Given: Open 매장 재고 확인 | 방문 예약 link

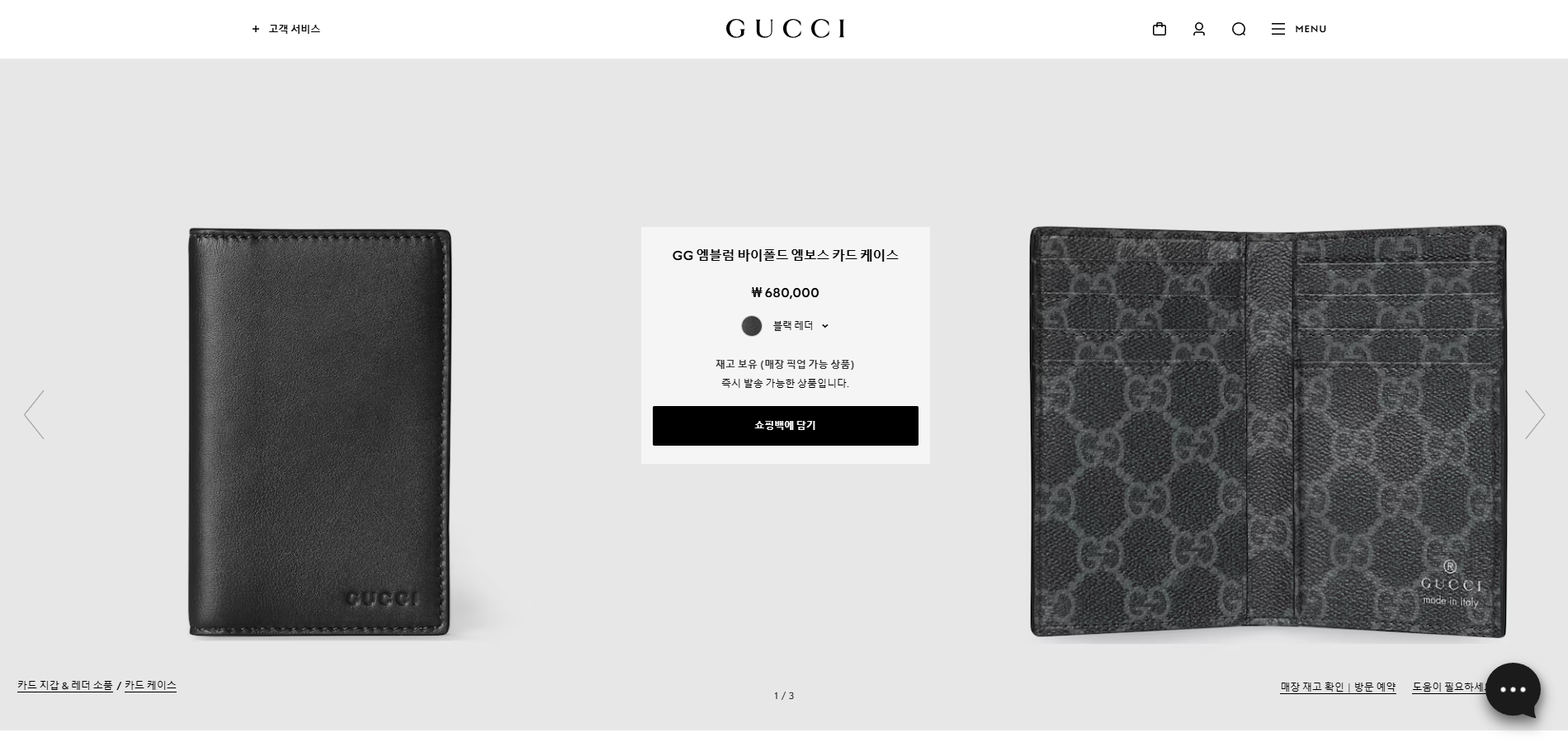Looking at the screenshot, I should 1338,687.
